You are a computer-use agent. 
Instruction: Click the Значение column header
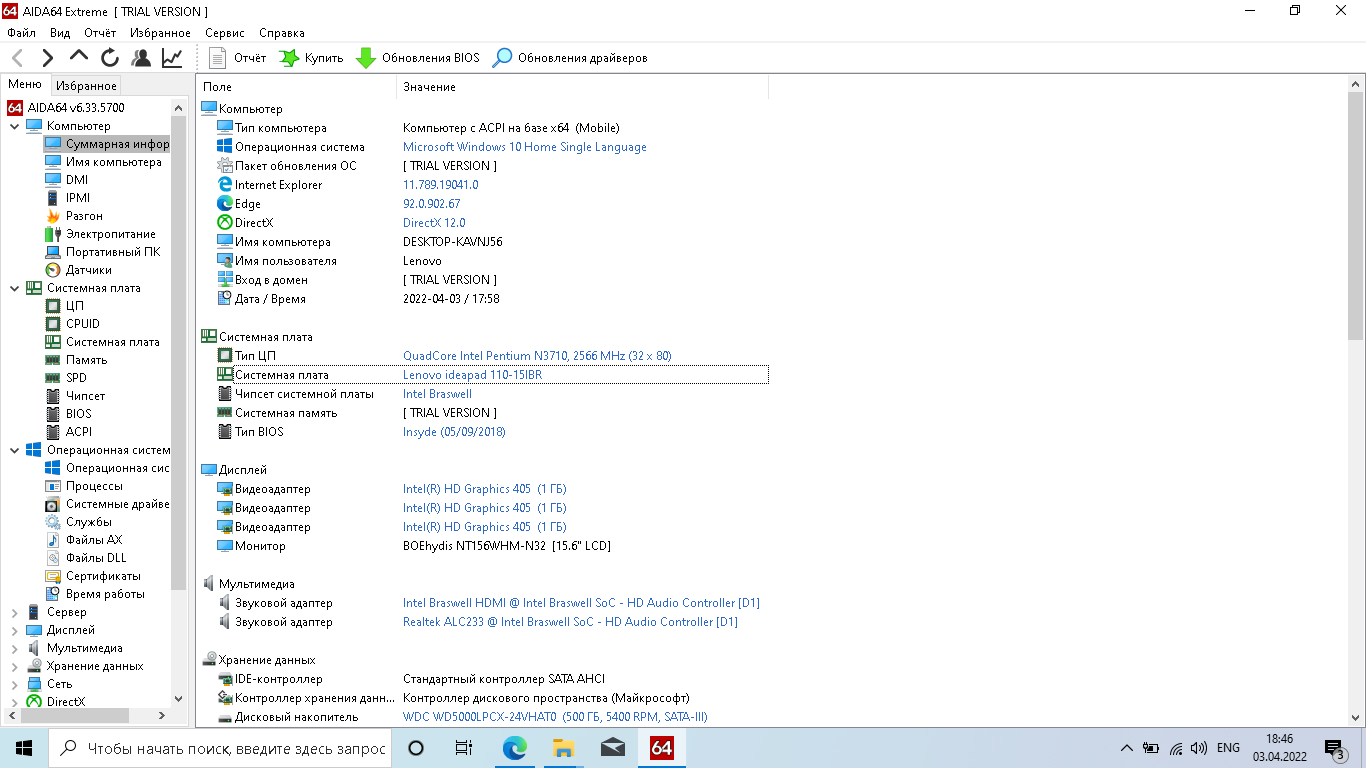point(583,87)
